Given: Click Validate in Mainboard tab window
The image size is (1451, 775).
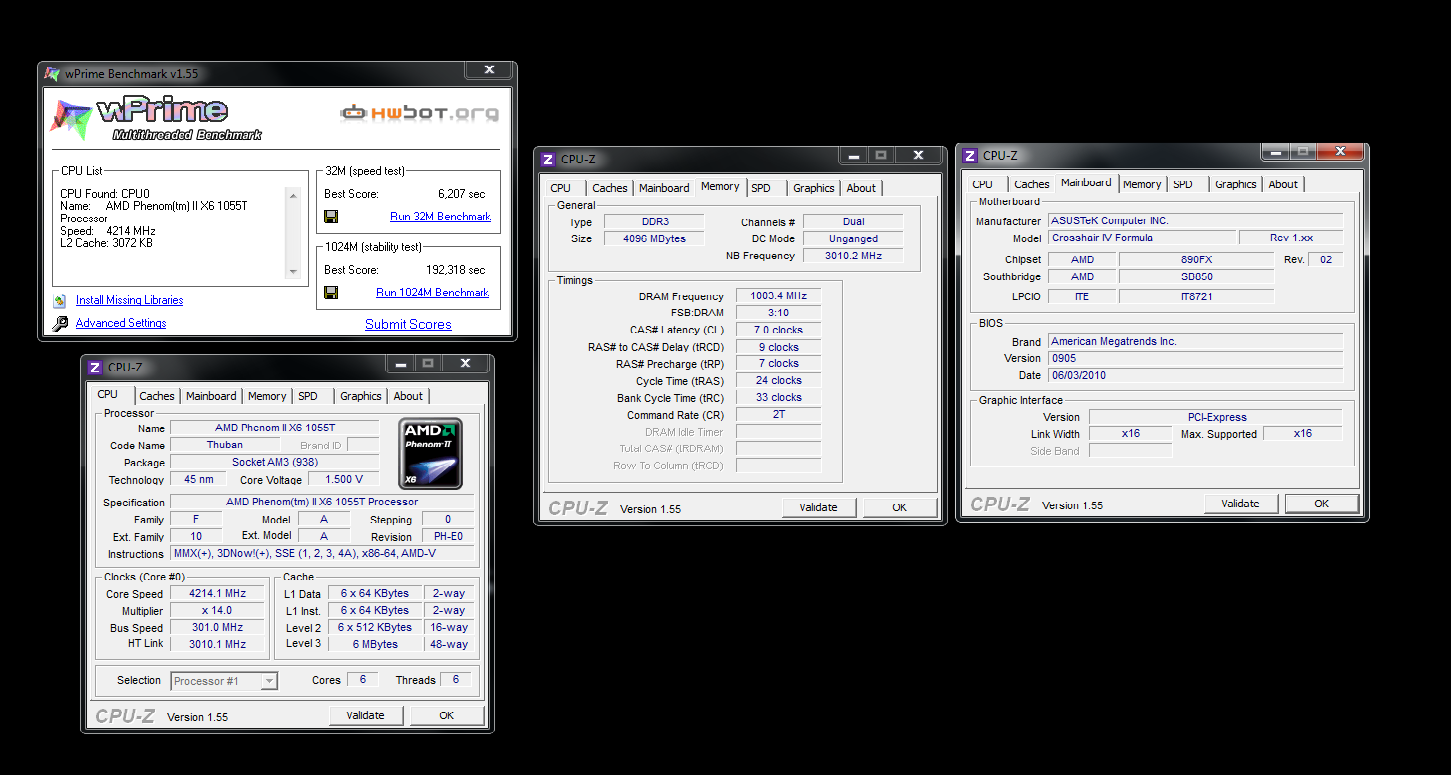Looking at the screenshot, I should pos(1240,503).
